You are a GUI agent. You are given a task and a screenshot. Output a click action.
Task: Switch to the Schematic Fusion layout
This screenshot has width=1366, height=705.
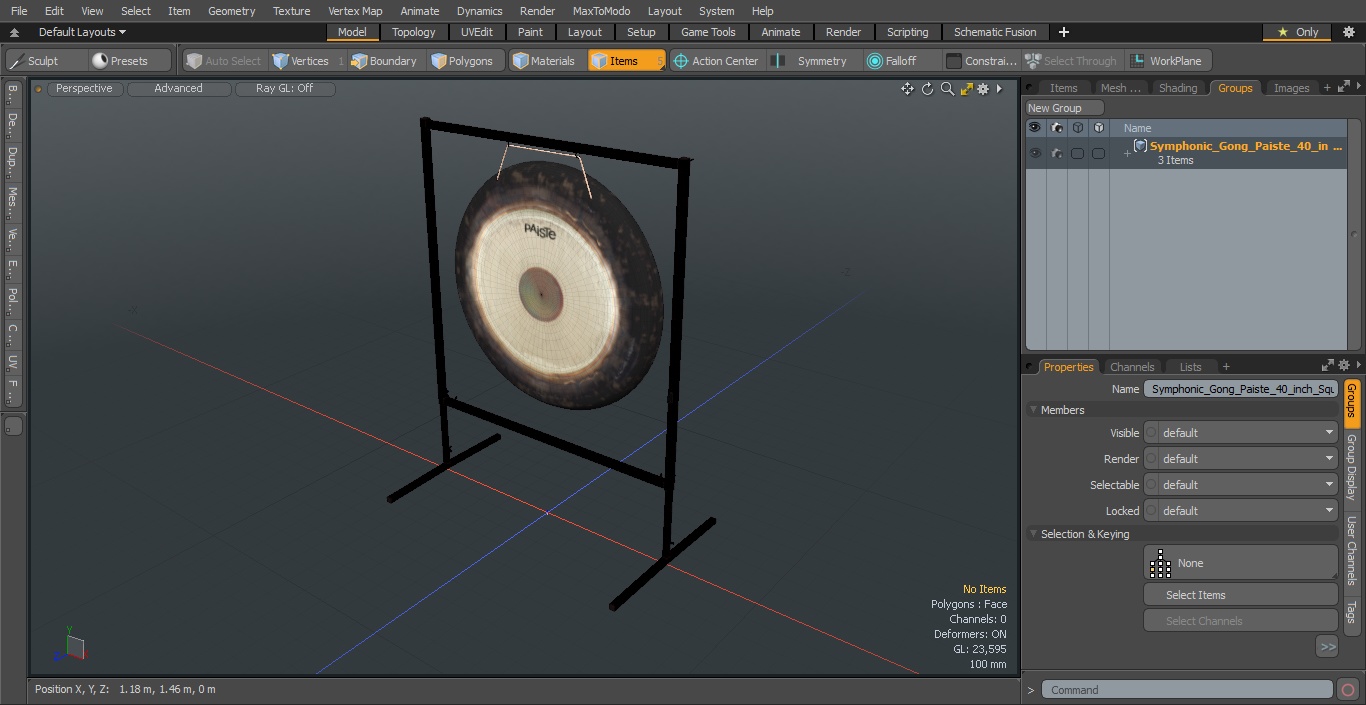[x=995, y=32]
